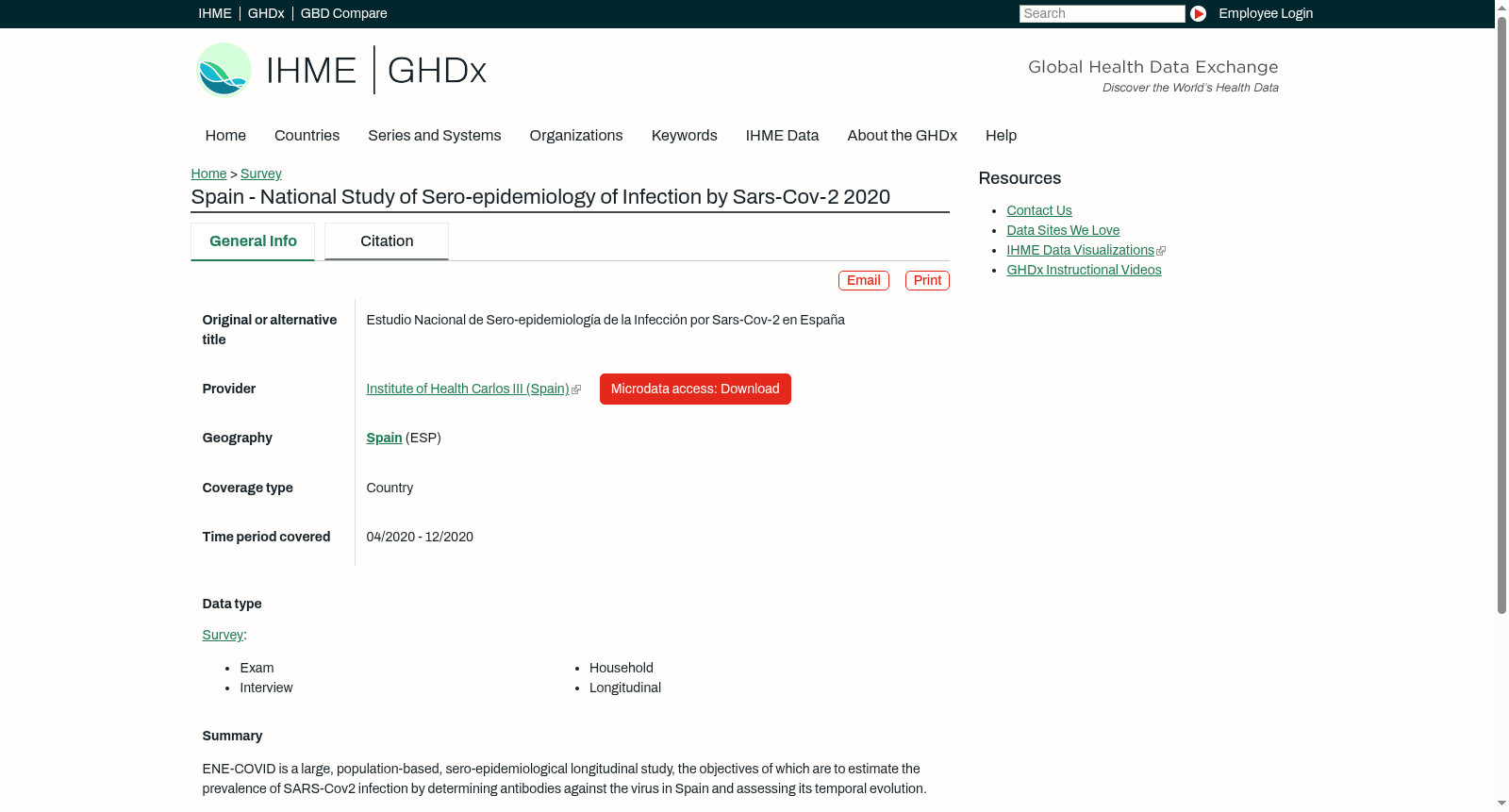Image resolution: width=1509 pixels, height=812 pixels.
Task: Click the IHME leaf logo
Action: pyautogui.click(x=224, y=70)
